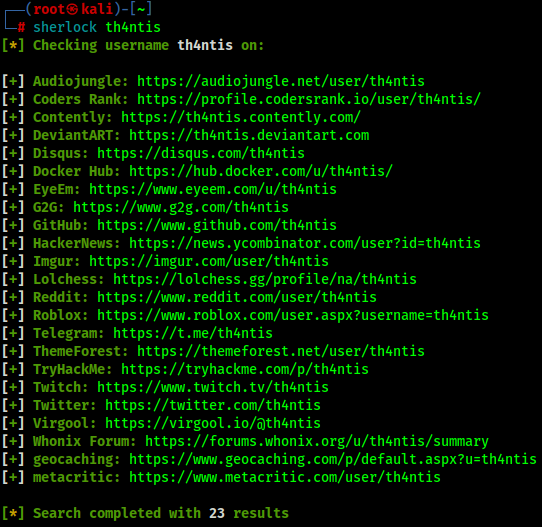Follow the Disqus th4ntis link
This screenshot has height=527, width=542.
[201, 153]
